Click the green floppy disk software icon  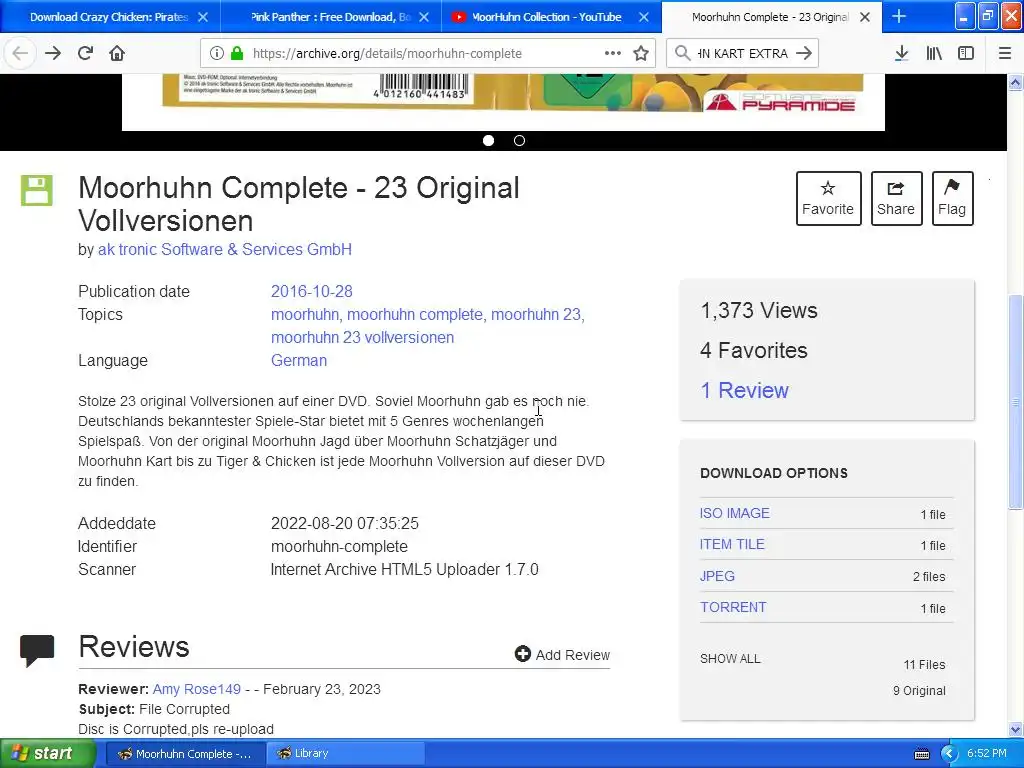coord(37,191)
